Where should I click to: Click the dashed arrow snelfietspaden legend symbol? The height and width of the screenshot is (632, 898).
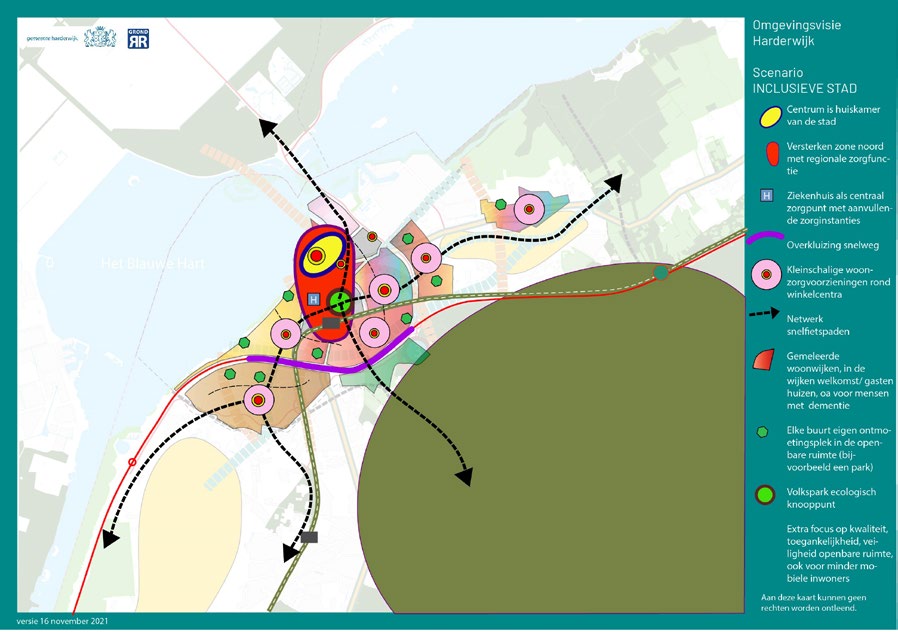(x=767, y=312)
